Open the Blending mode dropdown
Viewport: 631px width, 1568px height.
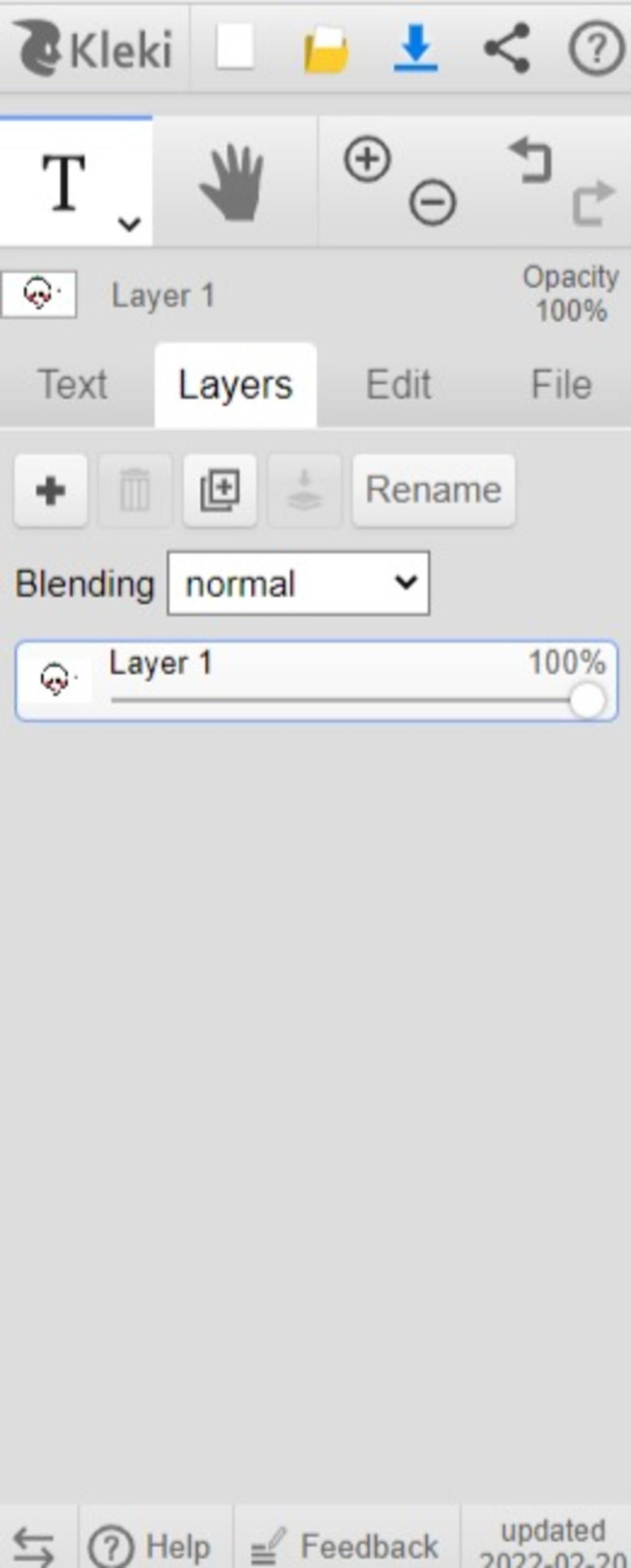point(298,583)
